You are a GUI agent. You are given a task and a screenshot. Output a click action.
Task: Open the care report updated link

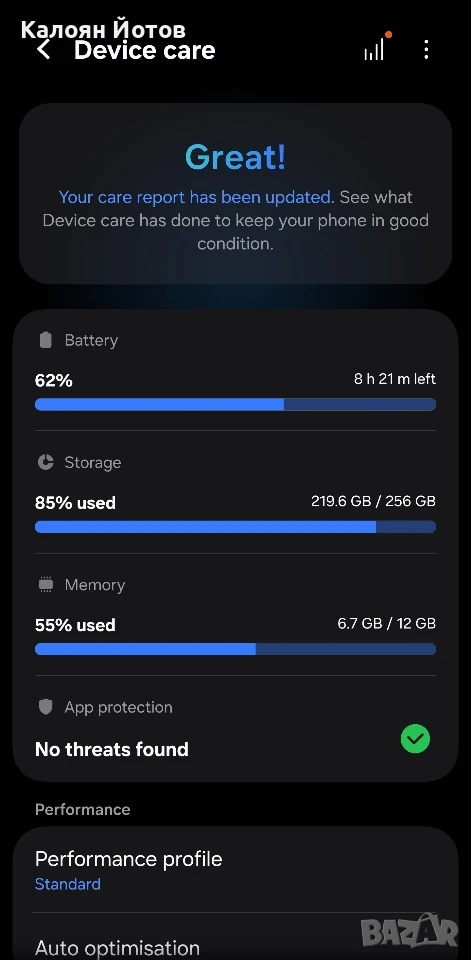pos(197,197)
